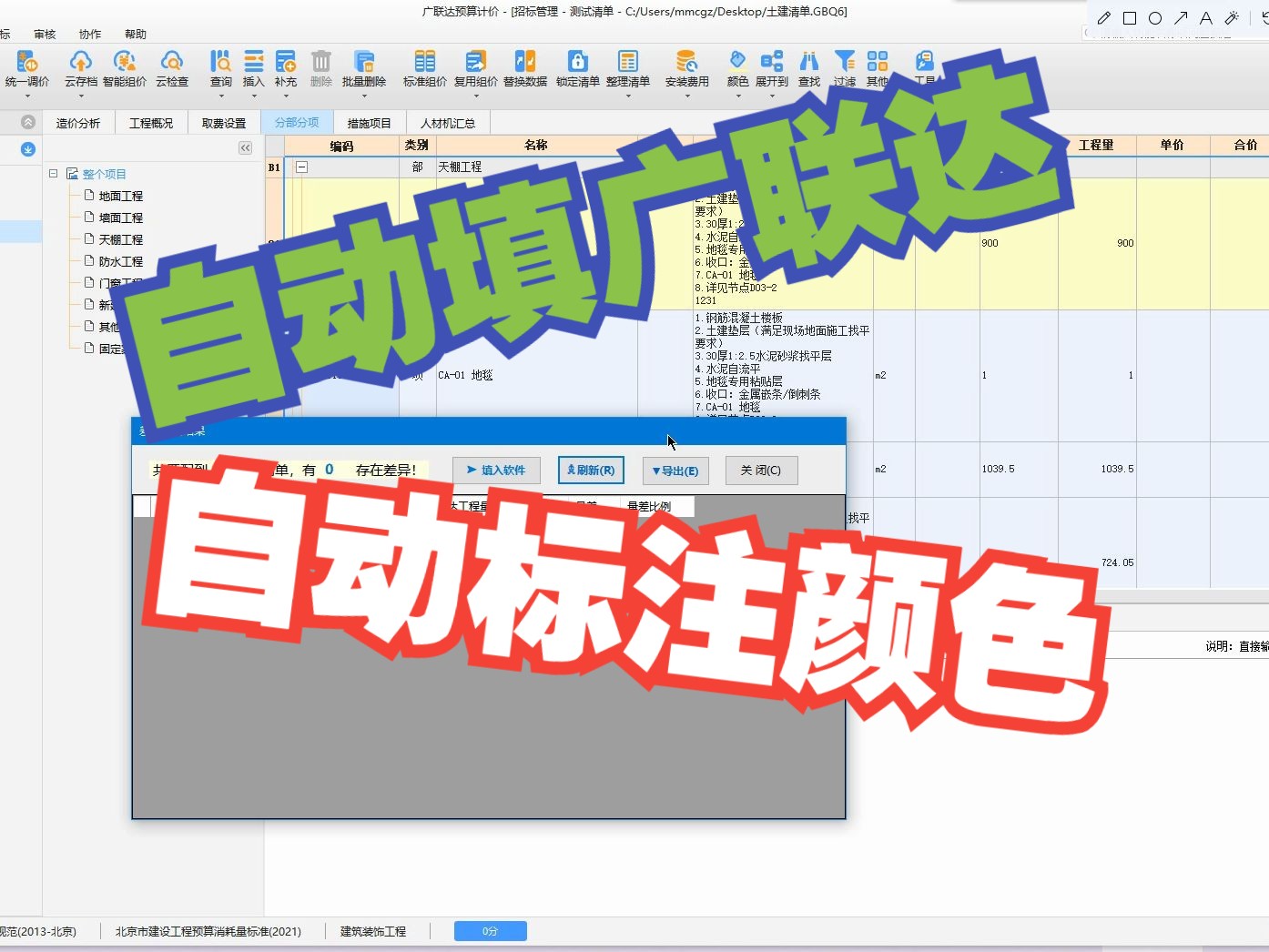Click the 工程量 column header

1096,145
